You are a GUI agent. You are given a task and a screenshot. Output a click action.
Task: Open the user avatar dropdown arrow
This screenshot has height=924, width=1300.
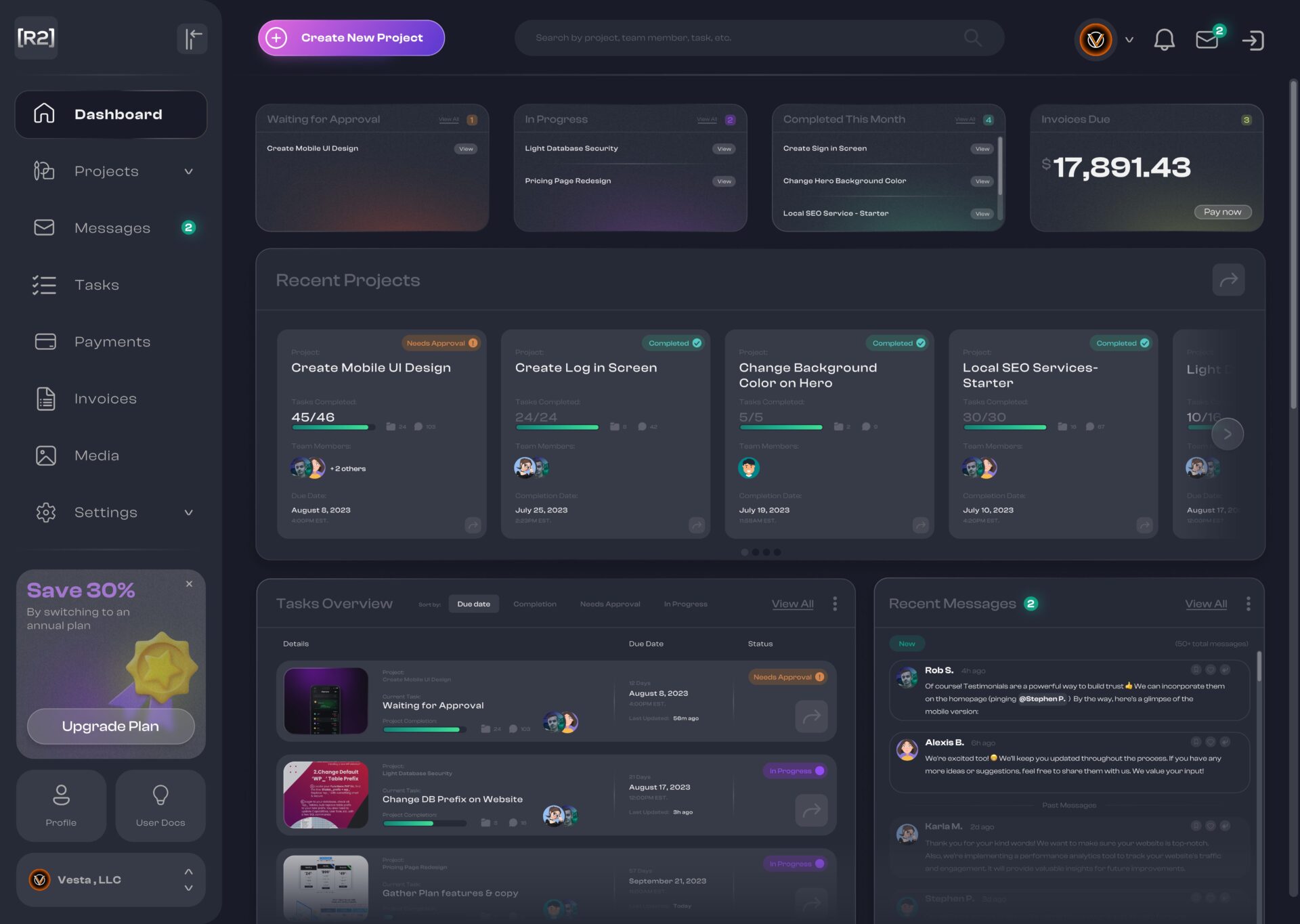(x=1129, y=39)
